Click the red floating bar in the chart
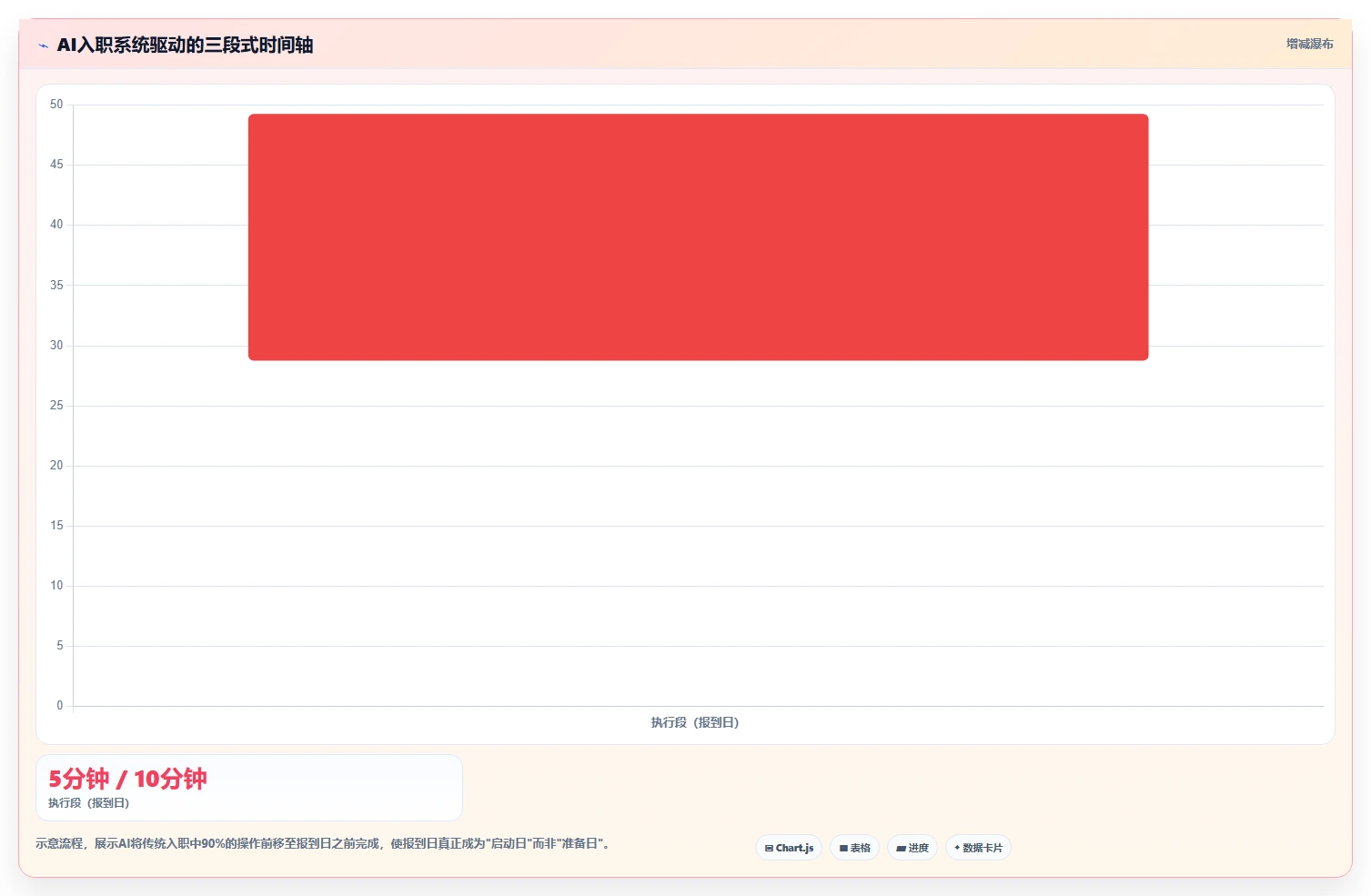The image size is (1371, 896). [x=698, y=237]
